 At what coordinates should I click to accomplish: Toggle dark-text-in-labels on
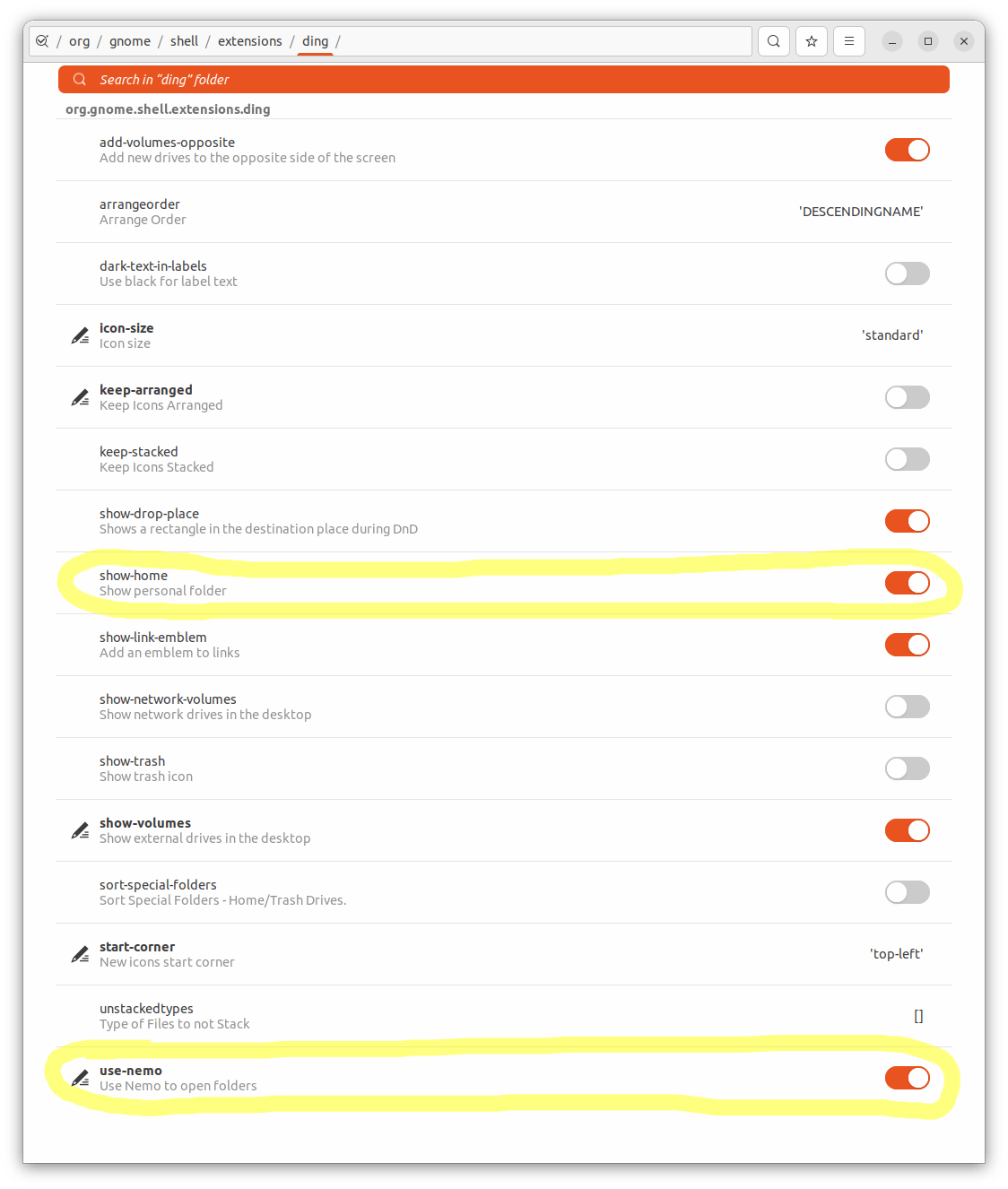(x=908, y=273)
